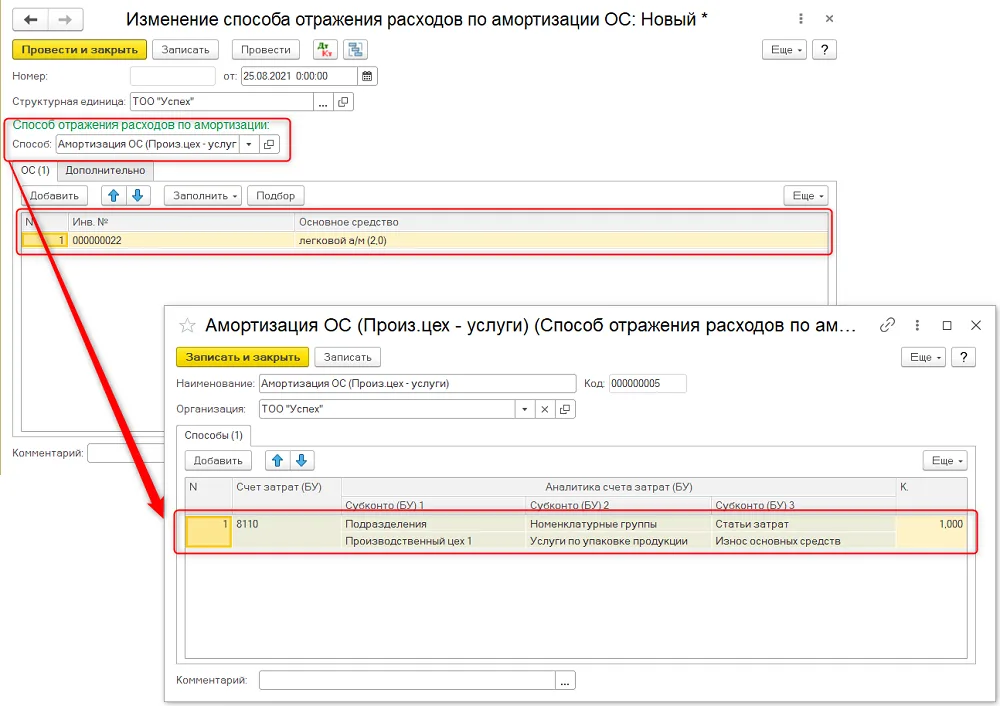Select the Способы (1) tab
Image resolution: width=1000 pixels, height=706 pixels.
point(214,436)
